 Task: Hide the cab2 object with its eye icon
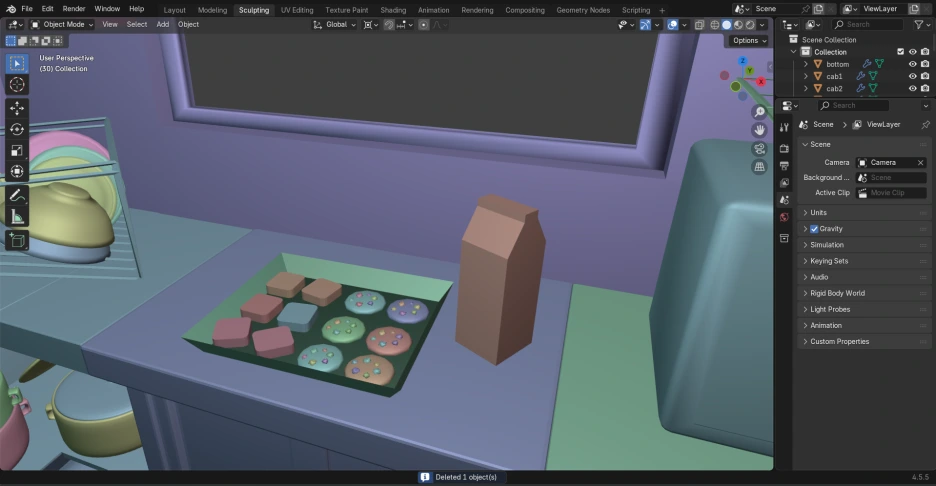[x=912, y=88]
